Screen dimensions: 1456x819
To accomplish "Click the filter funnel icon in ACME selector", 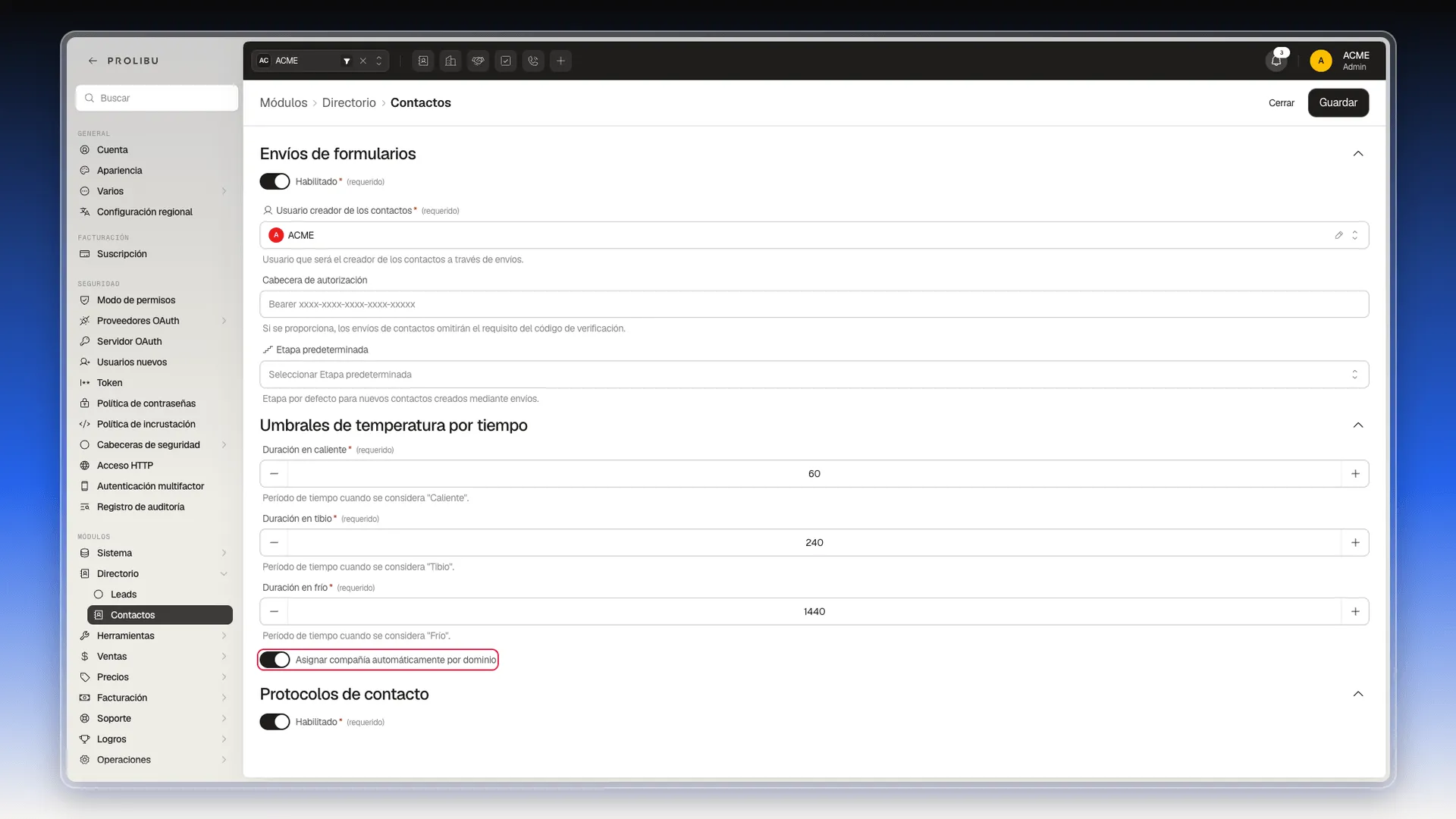I will point(347,61).
